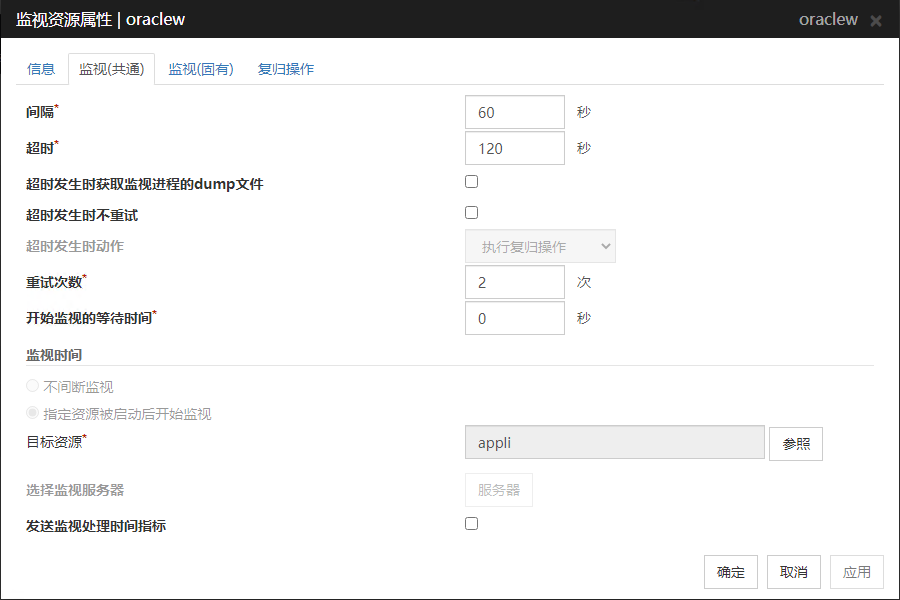Click the 开始监视的等待时间 input field
Viewport: 900px width, 600px height.
pyautogui.click(x=515, y=318)
